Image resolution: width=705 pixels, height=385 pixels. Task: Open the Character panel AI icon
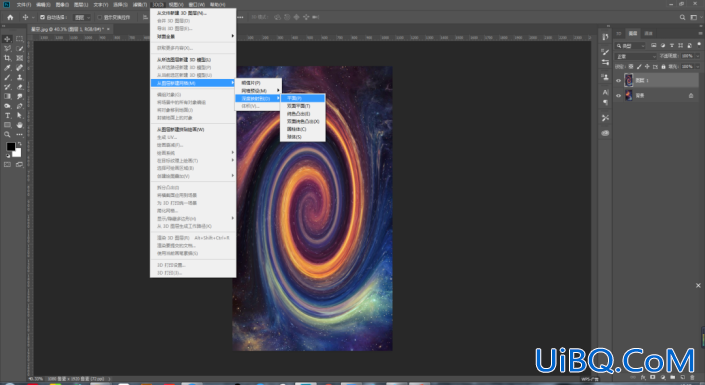click(605, 92)
